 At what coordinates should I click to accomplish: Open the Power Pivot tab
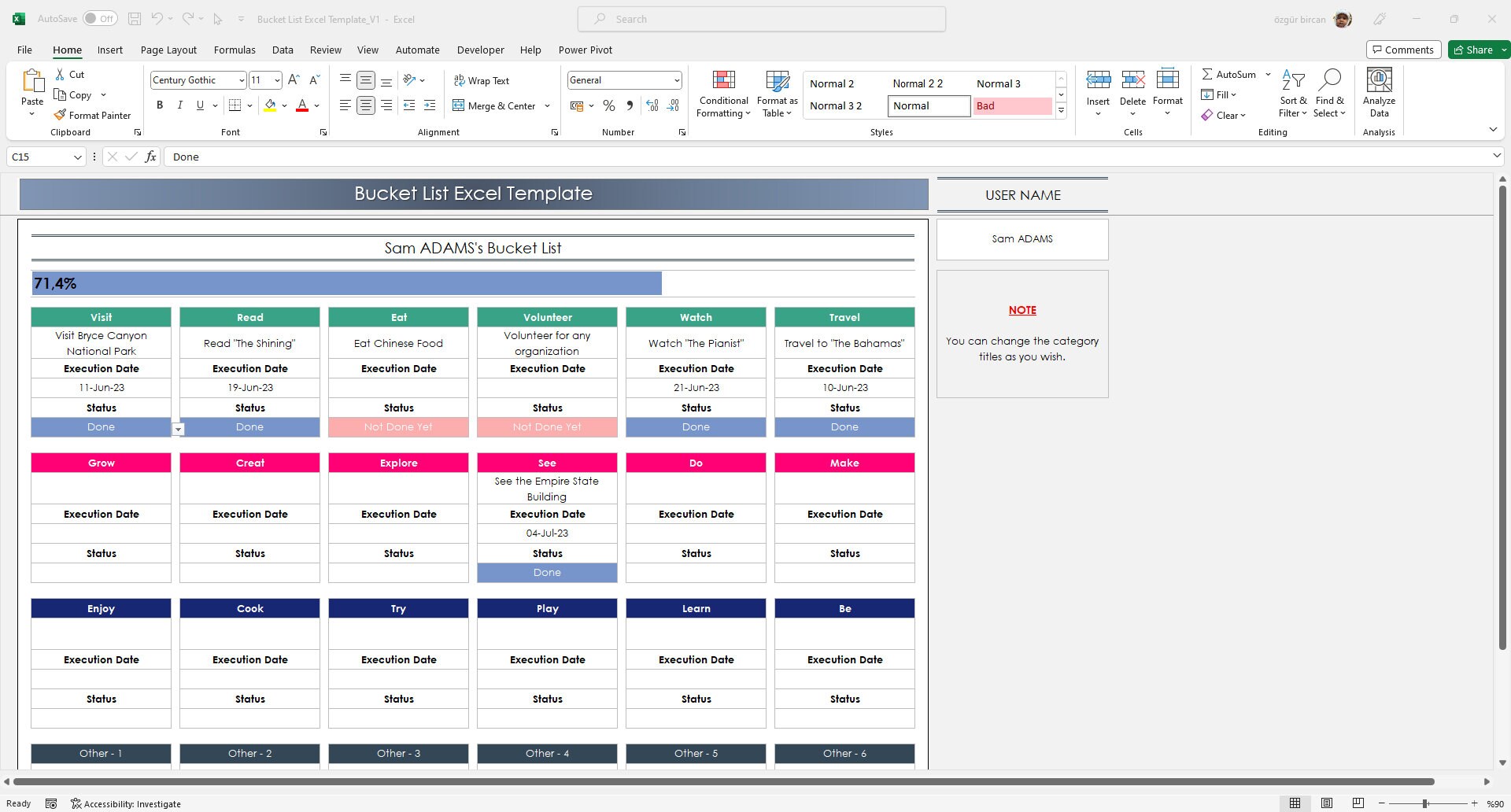[586, 50]
